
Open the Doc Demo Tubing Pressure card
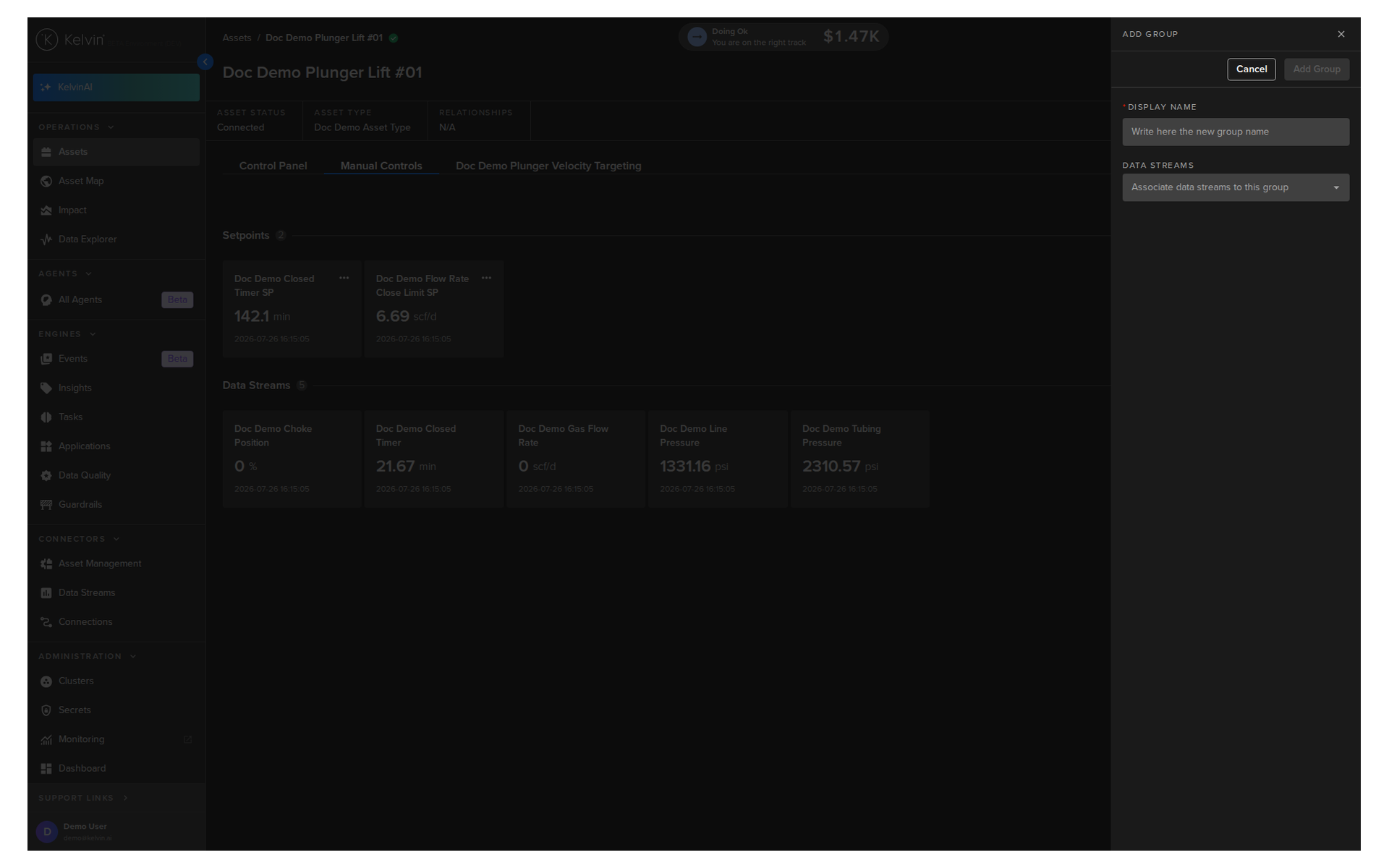860,459
